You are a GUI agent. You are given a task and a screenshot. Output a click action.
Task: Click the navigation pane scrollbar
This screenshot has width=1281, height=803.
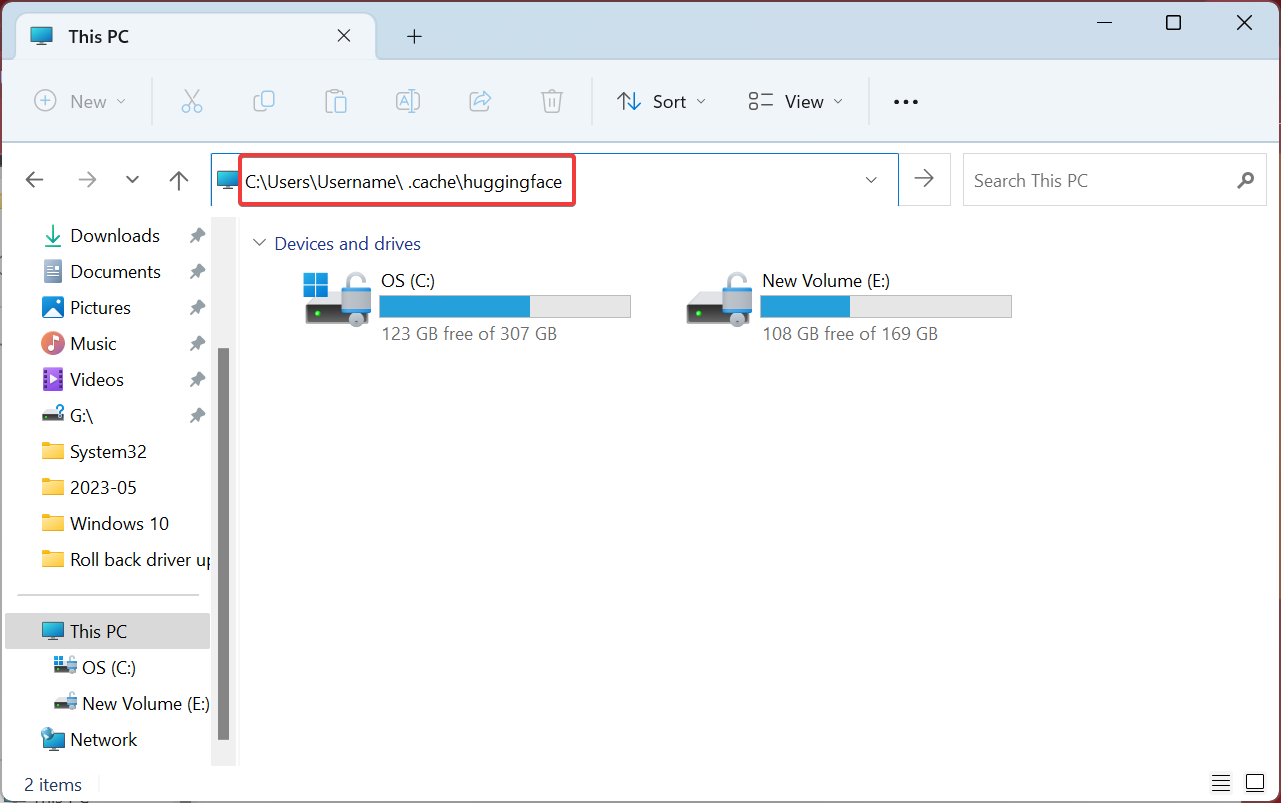[224, 543]
